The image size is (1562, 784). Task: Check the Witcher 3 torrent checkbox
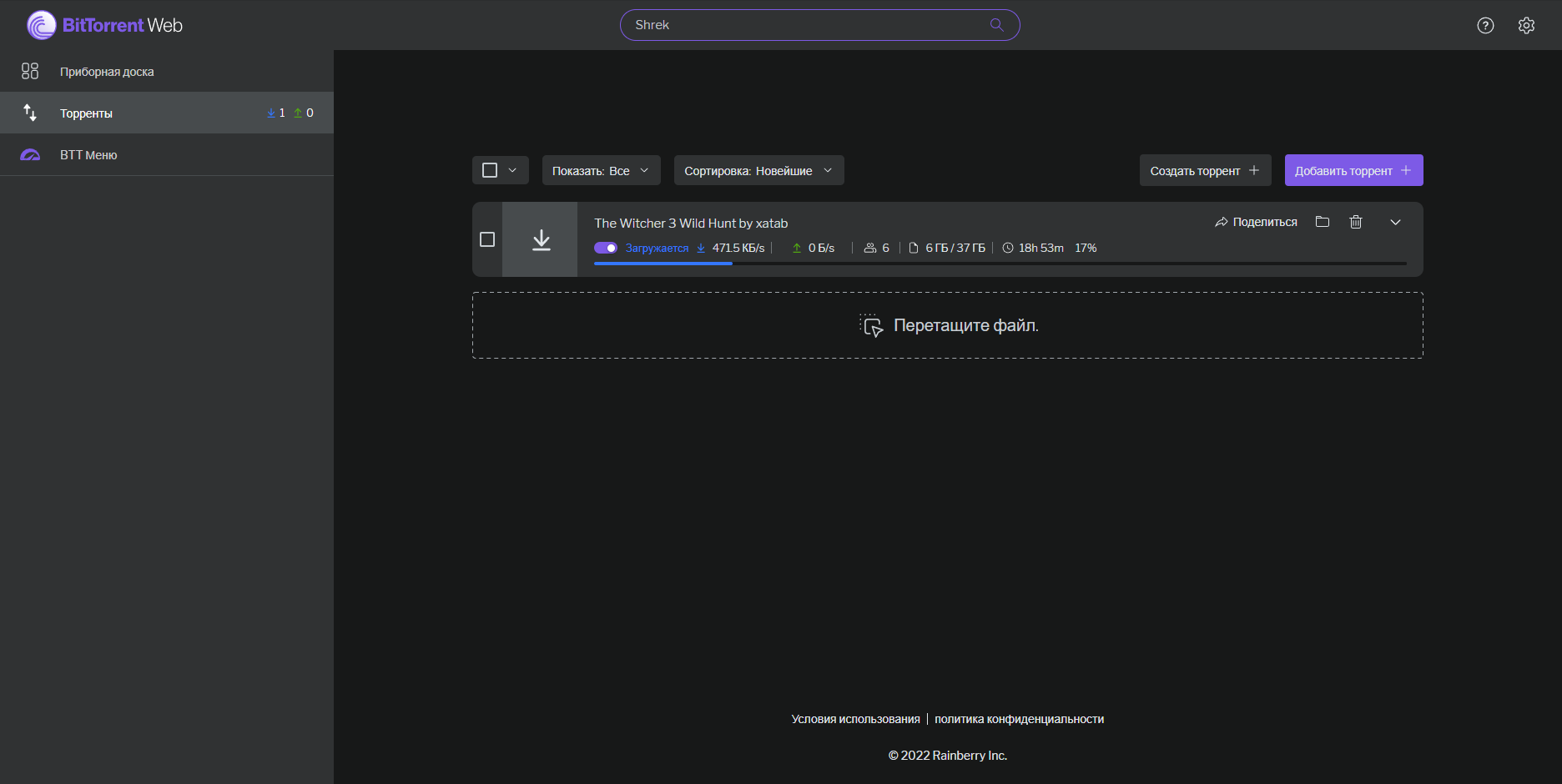click(487, 239)
